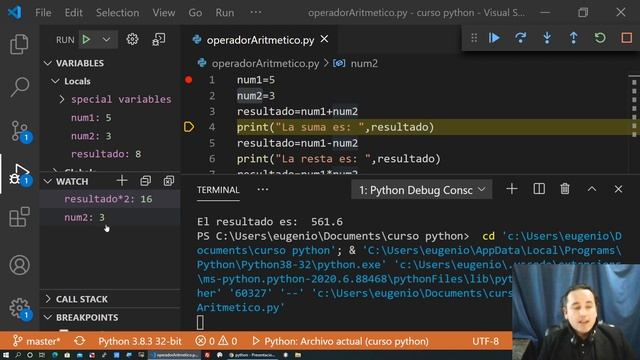Open the Run menu

(225, 13)
